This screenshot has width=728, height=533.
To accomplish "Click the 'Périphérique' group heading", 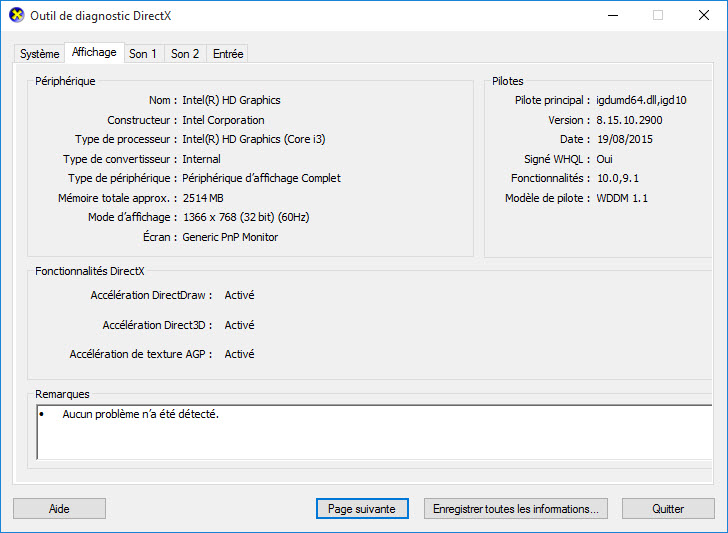I will pos(65,81).
